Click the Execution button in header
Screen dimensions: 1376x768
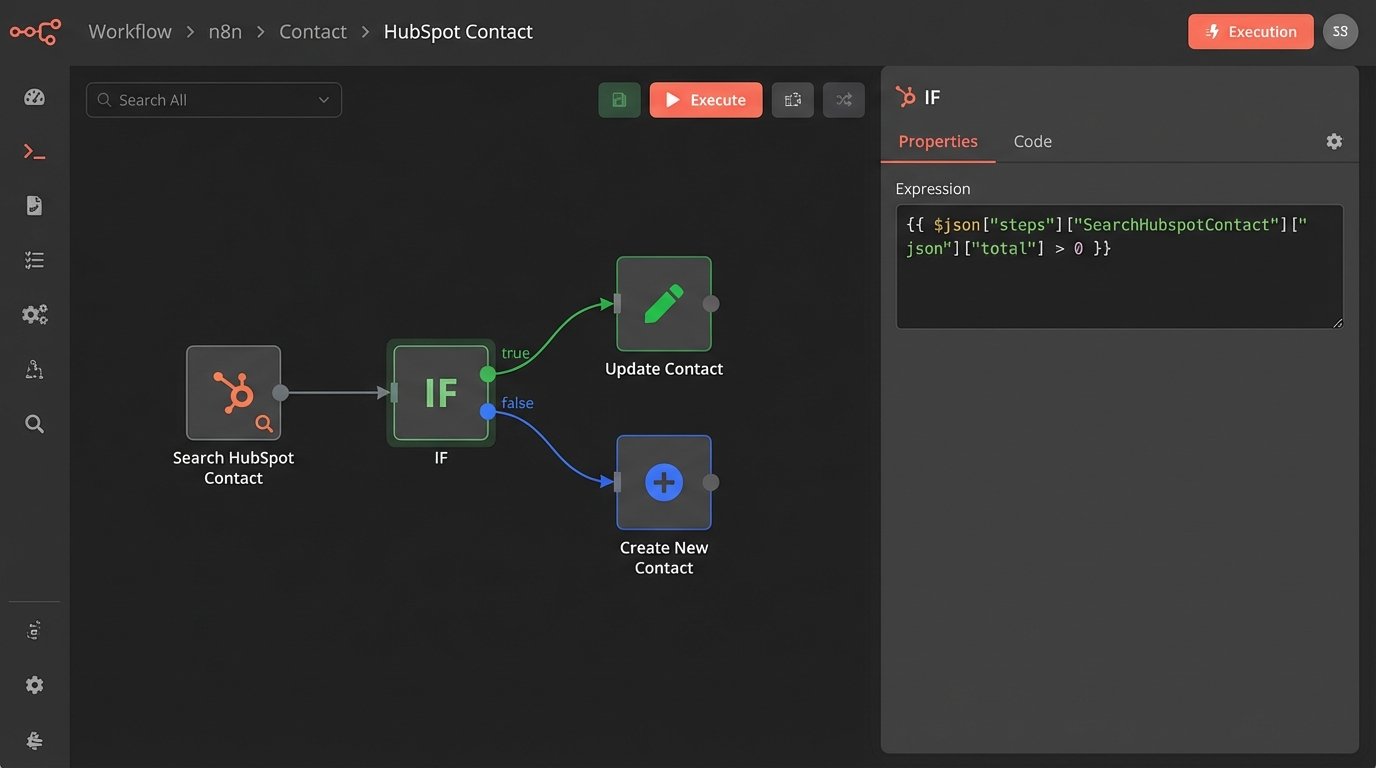[x=1250, y=32]
